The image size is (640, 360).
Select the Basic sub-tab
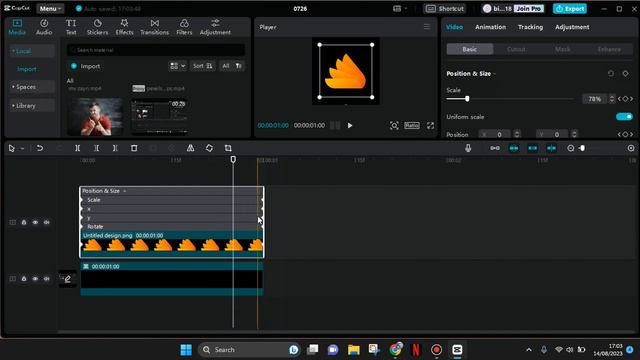coord(469,49)
